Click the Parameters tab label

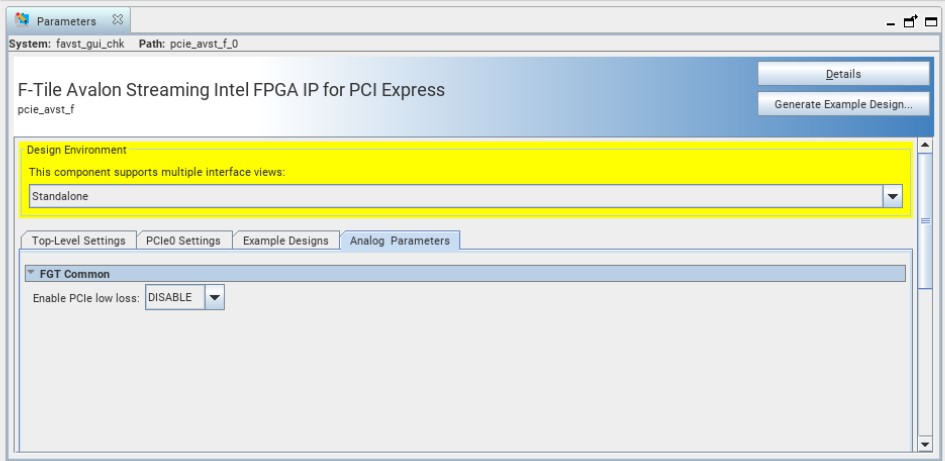point(66,21)
